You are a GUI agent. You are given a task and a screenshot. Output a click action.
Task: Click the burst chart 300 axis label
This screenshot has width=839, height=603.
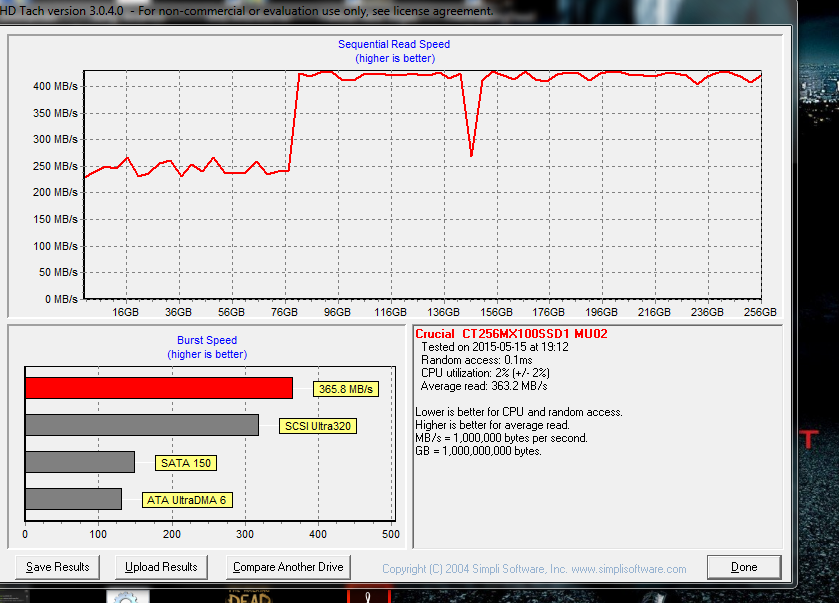pyautogui.click(x=245, y=534)
